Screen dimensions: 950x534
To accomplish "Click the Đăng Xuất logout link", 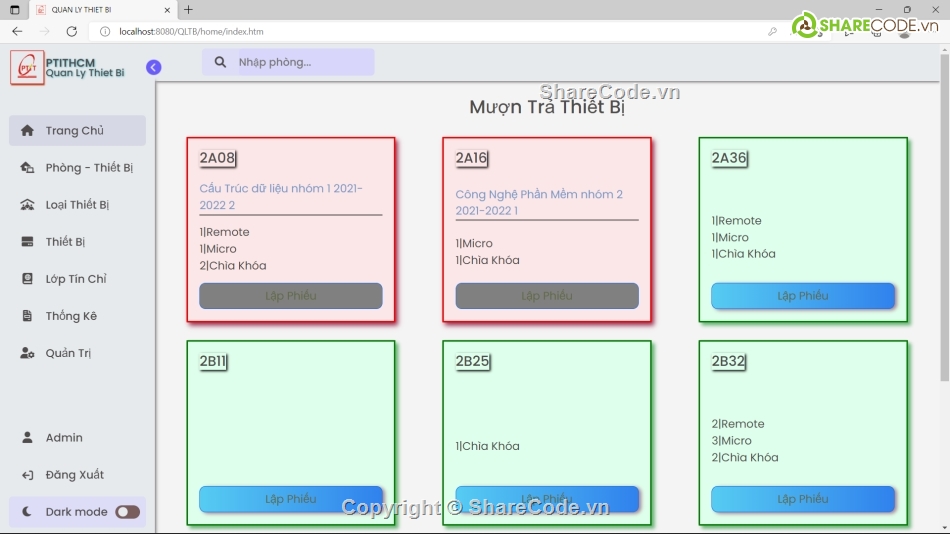I will 74,475.
